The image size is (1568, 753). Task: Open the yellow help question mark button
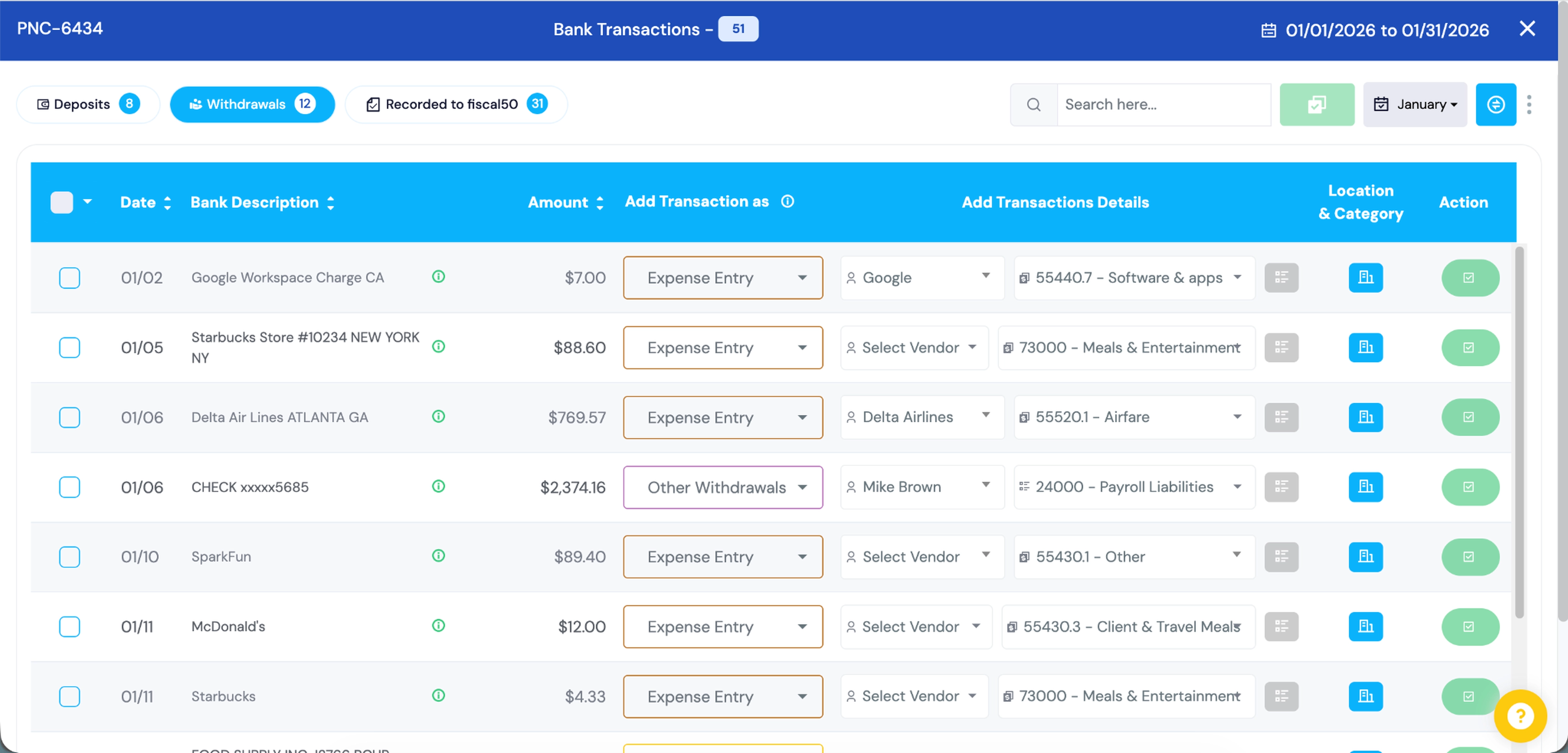(x=1520, y=716)
